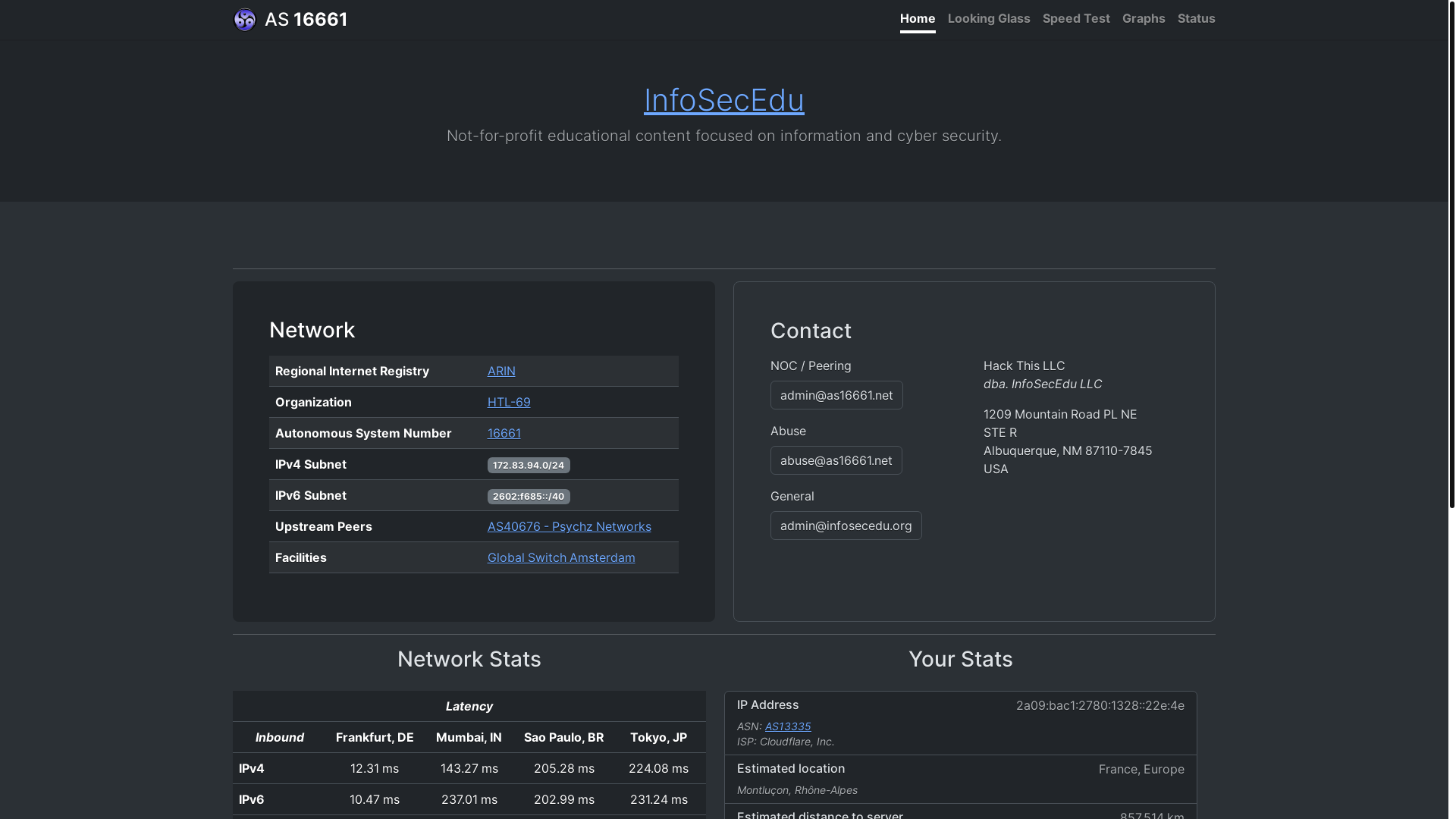Click the abuse@as16661.net email box
The image size is (1456, 819).
tap(836, 460)
